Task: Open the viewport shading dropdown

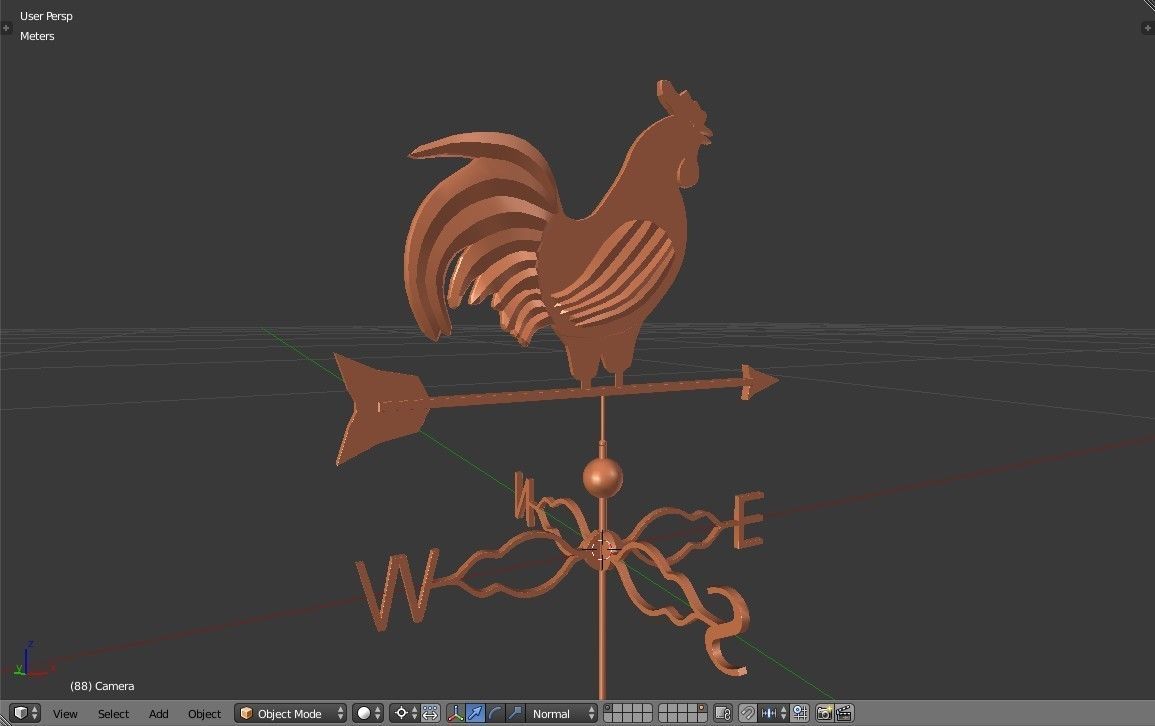Action: point(363,713)
